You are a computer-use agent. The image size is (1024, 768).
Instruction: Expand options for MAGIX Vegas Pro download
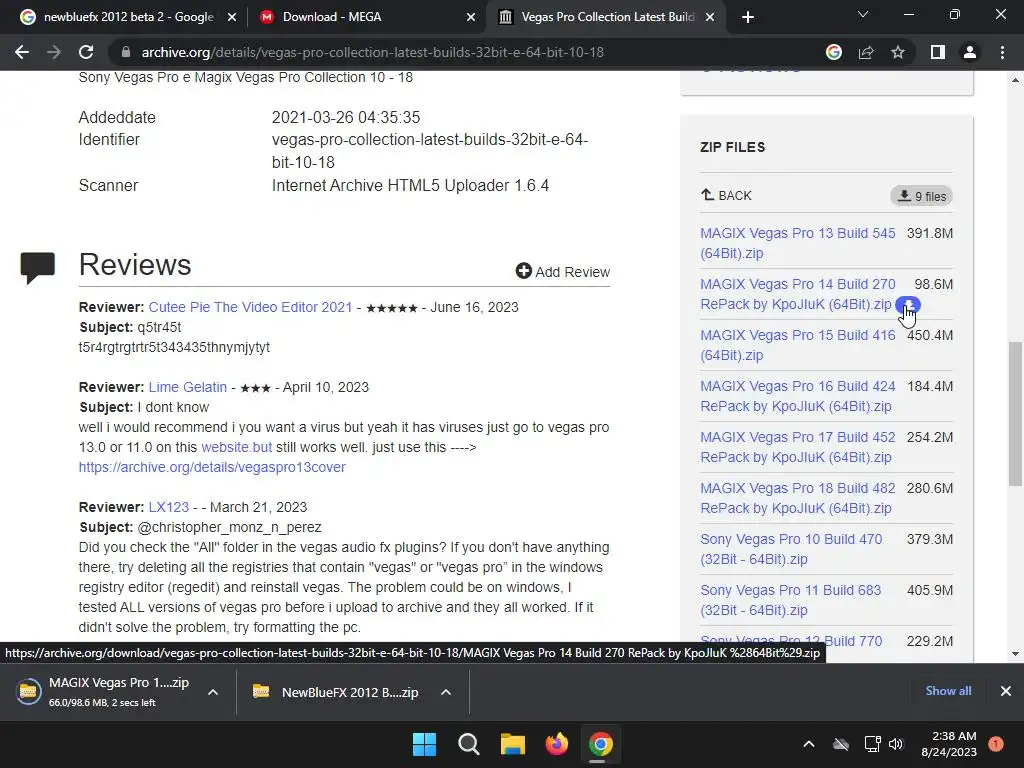[213, 692]
